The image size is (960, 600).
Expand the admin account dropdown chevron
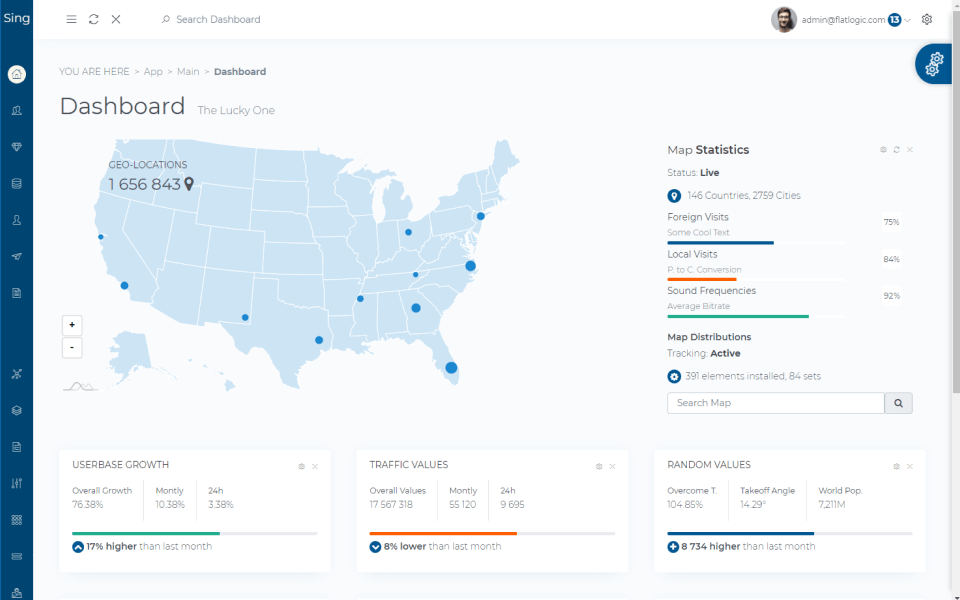[908, 20]
